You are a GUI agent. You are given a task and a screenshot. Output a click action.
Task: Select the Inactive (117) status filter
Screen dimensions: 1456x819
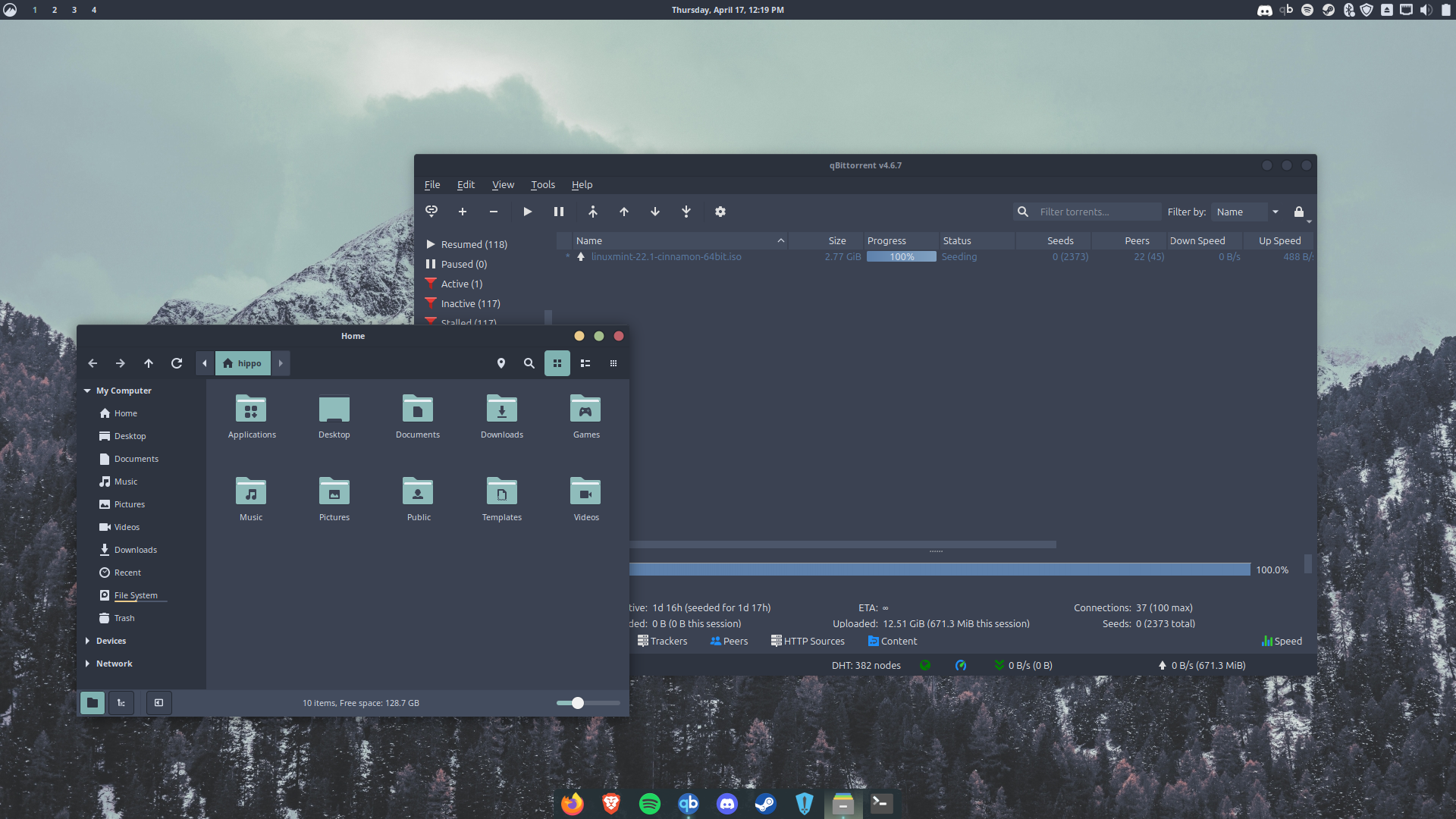(470, 303)
